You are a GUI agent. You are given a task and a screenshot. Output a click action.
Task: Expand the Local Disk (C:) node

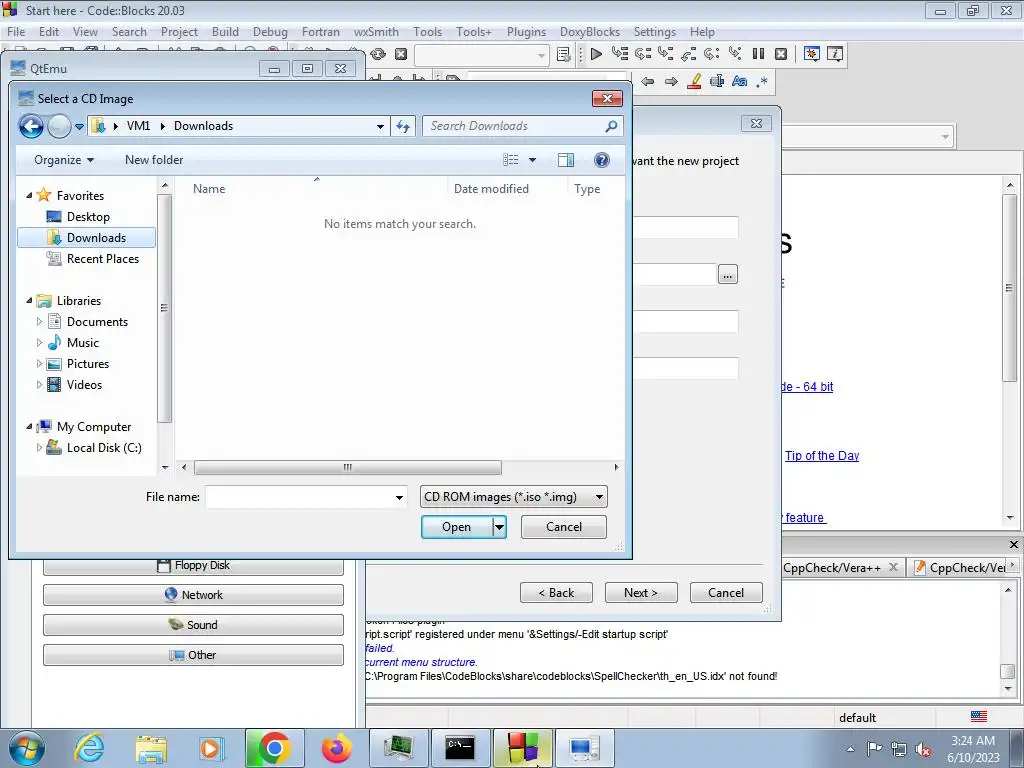point(39,447)
